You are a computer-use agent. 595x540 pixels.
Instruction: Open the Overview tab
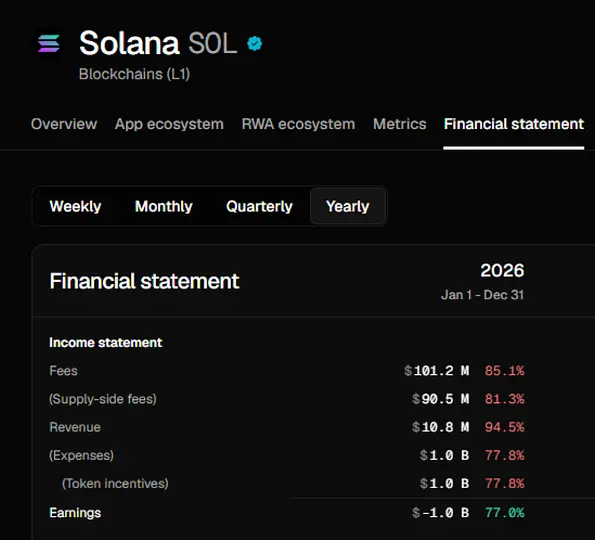(64, 124)
